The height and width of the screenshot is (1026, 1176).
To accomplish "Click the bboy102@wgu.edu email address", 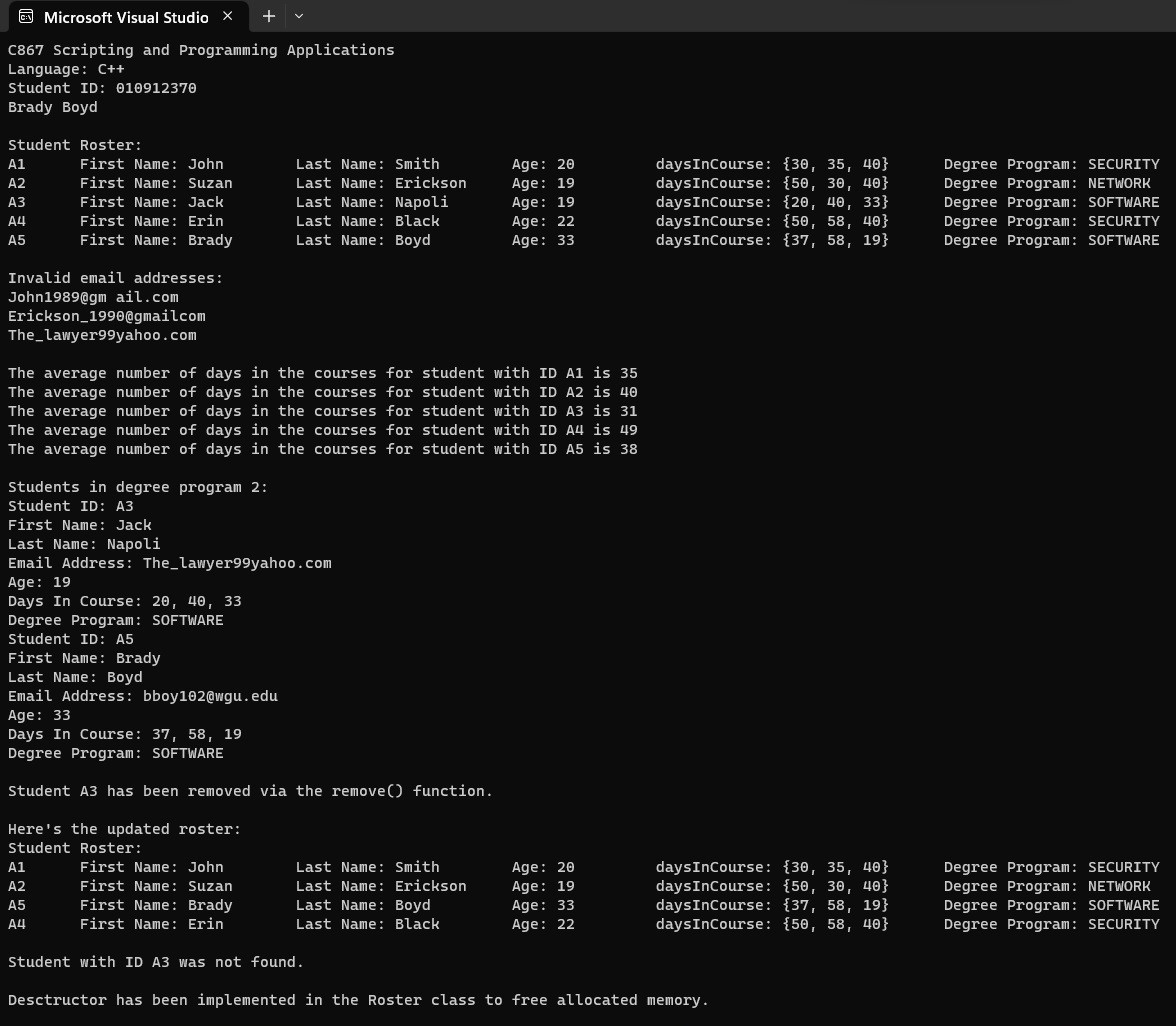I will [210, 696].
